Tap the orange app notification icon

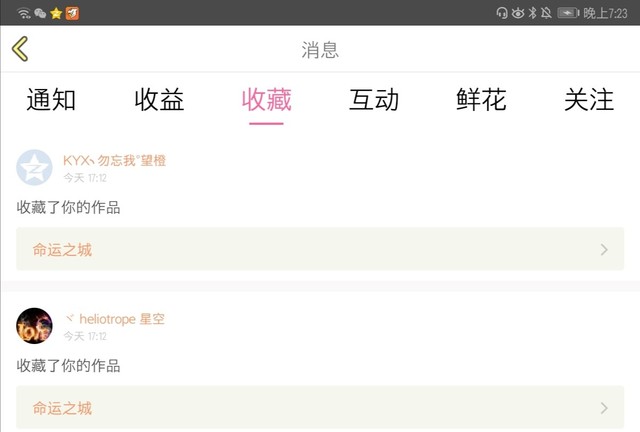[72, 13]
